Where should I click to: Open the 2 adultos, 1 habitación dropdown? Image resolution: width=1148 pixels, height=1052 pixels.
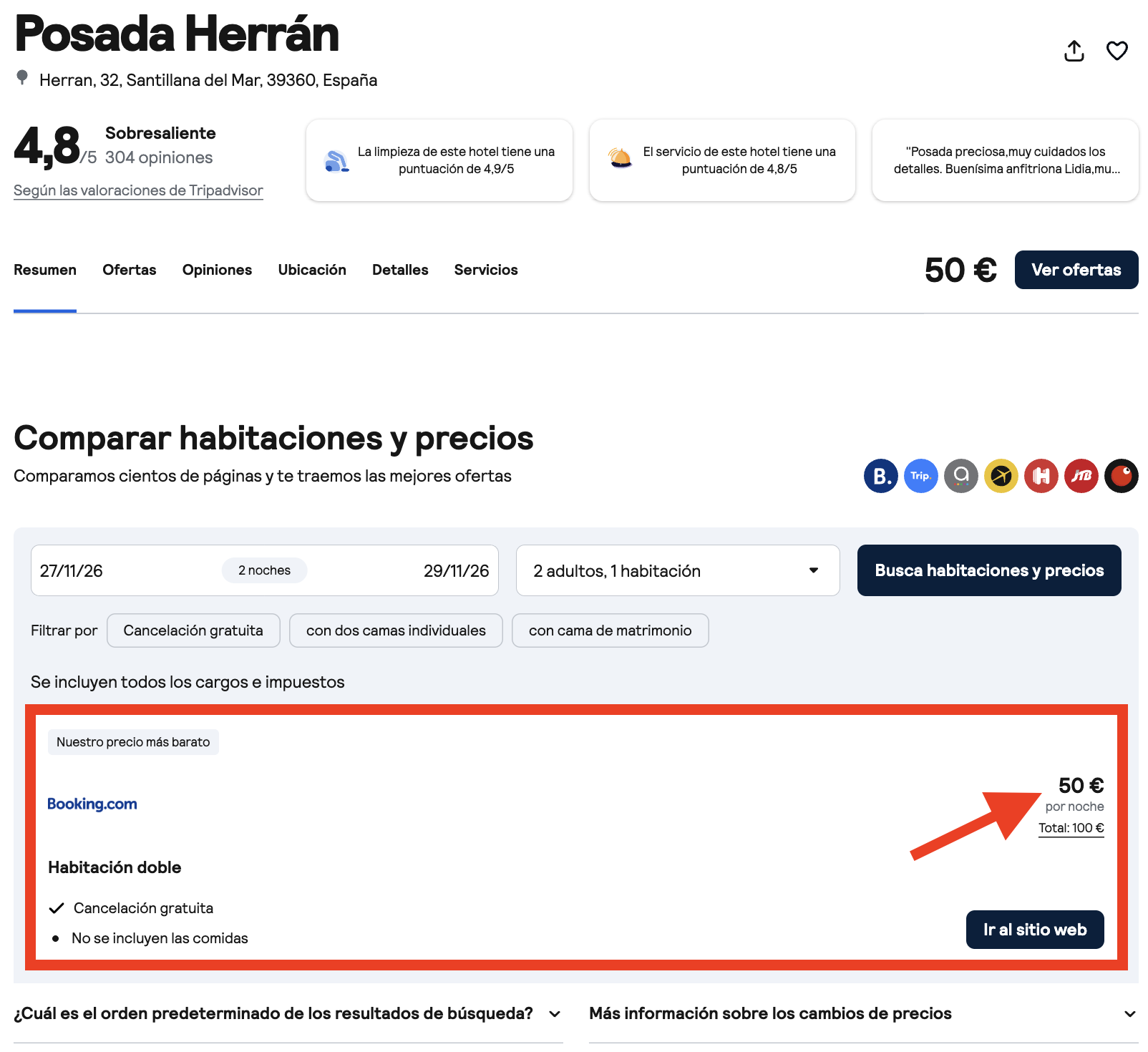tap(678, 570)
